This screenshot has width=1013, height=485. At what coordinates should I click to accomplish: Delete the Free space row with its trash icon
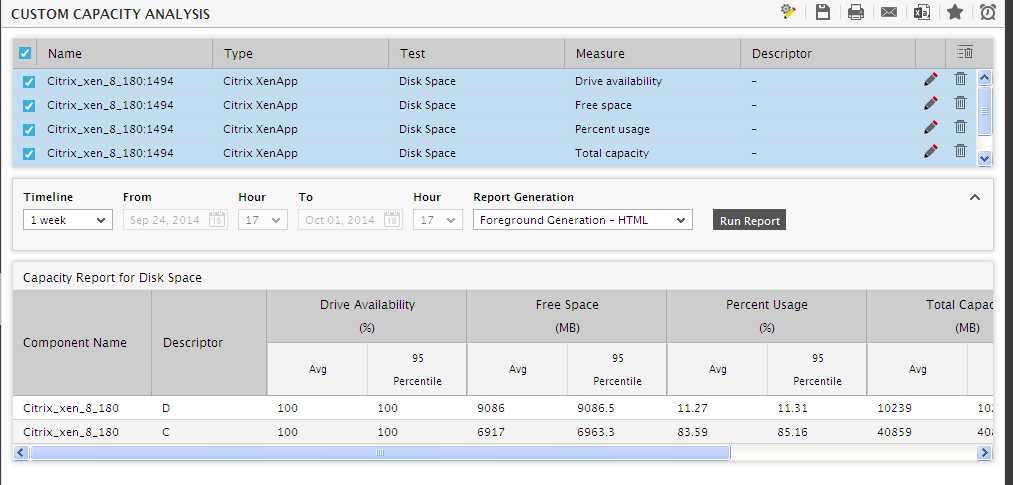click(x=961, y=103)
